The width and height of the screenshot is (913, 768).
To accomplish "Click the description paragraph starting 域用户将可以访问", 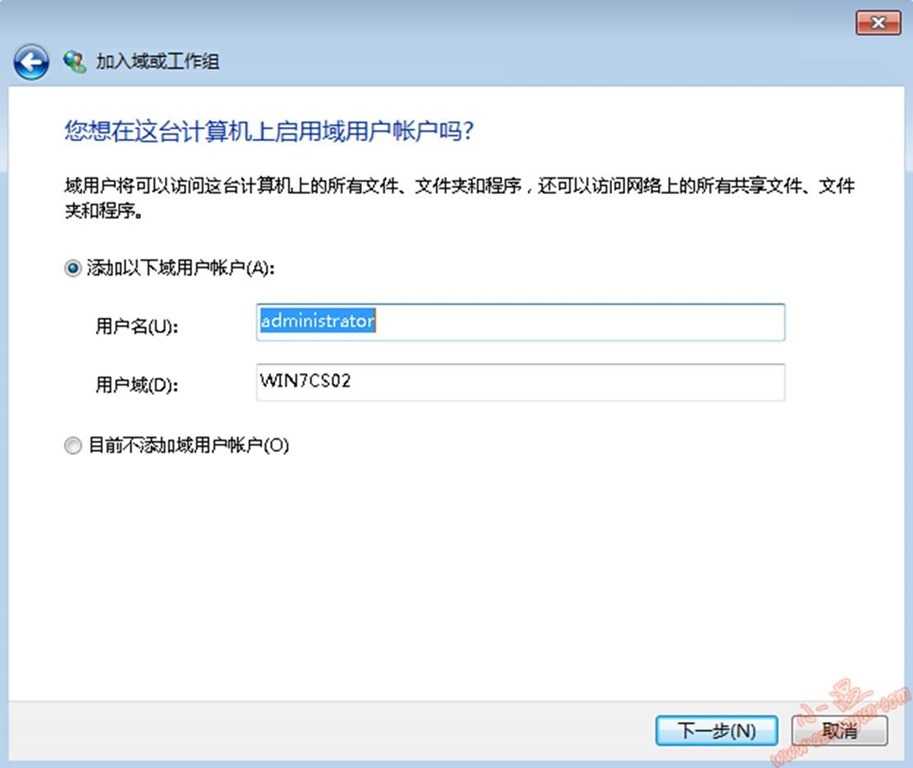I will click(459, 198).
